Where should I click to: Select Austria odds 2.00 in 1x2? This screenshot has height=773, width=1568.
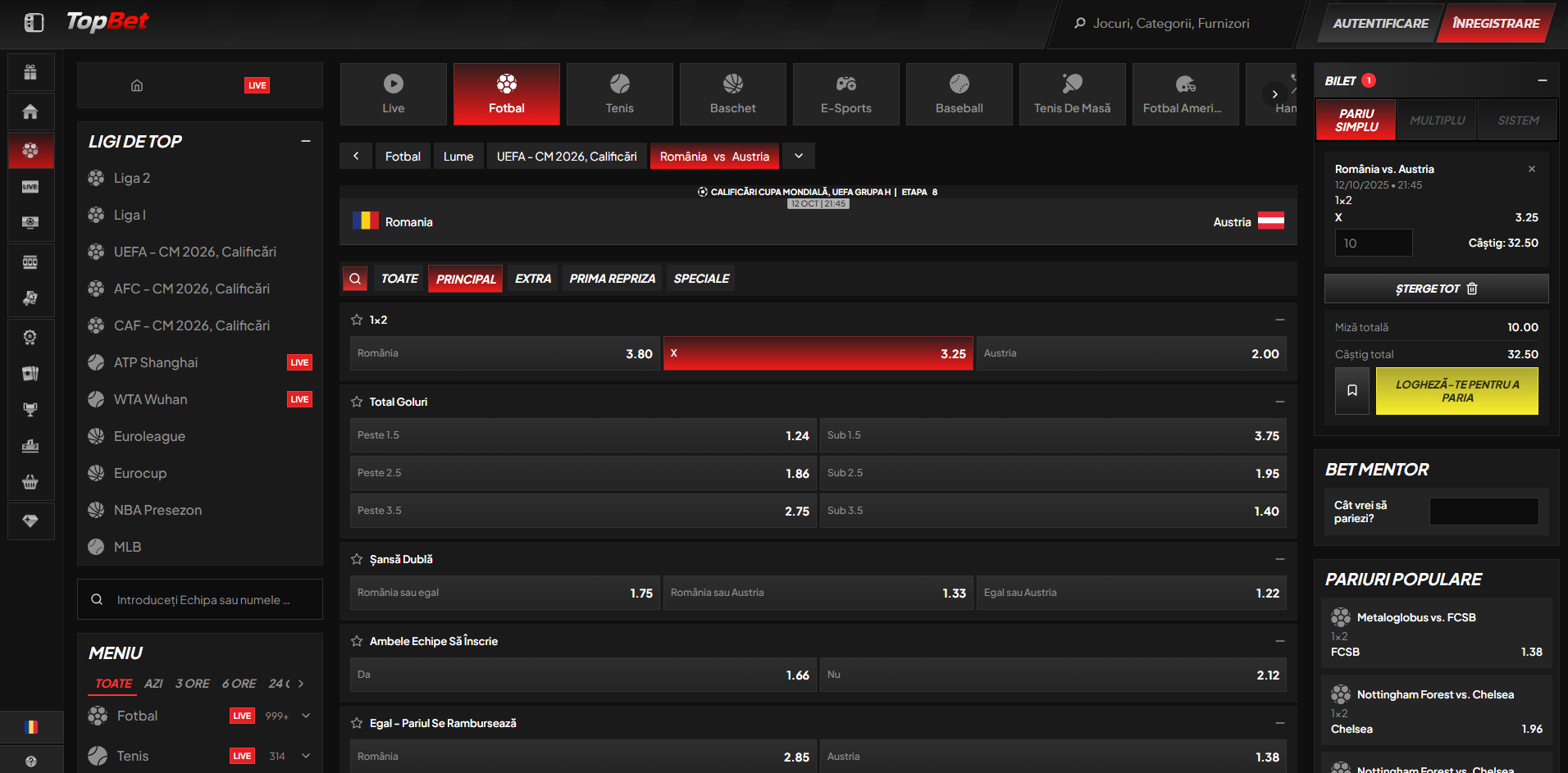tap(1131, 353)
